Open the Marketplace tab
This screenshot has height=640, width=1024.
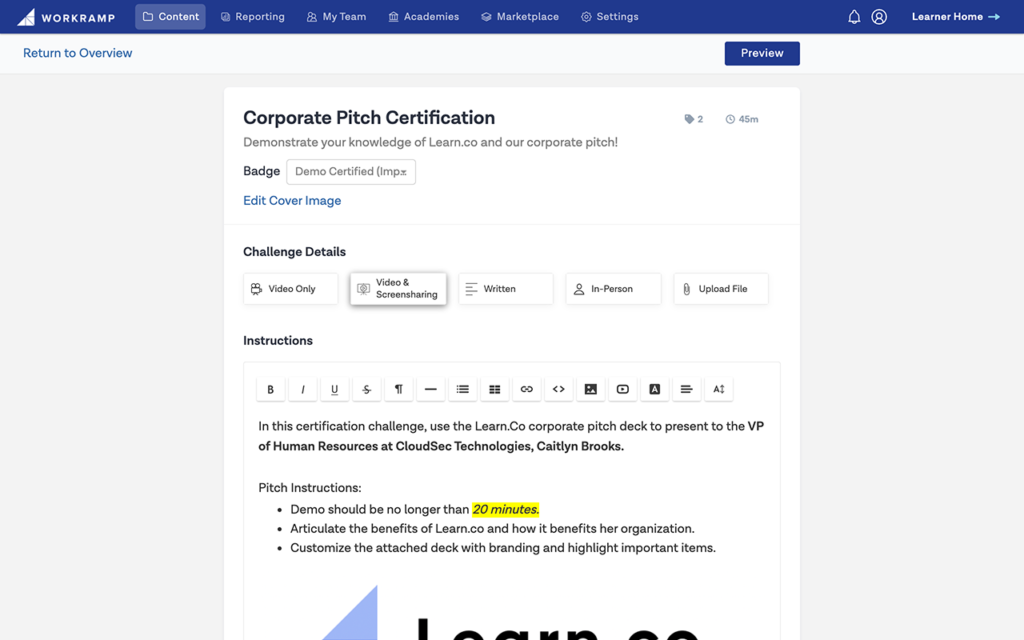click(520, 17)
